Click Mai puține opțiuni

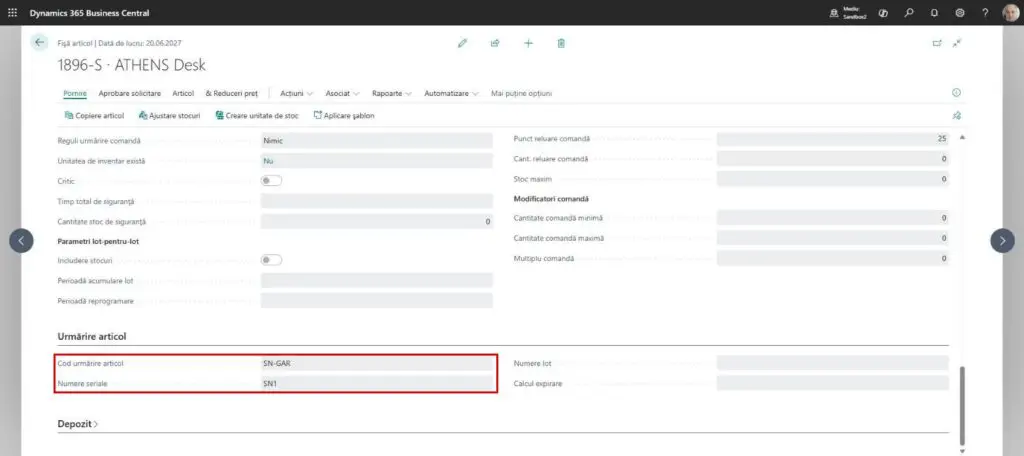pos(521,93)
